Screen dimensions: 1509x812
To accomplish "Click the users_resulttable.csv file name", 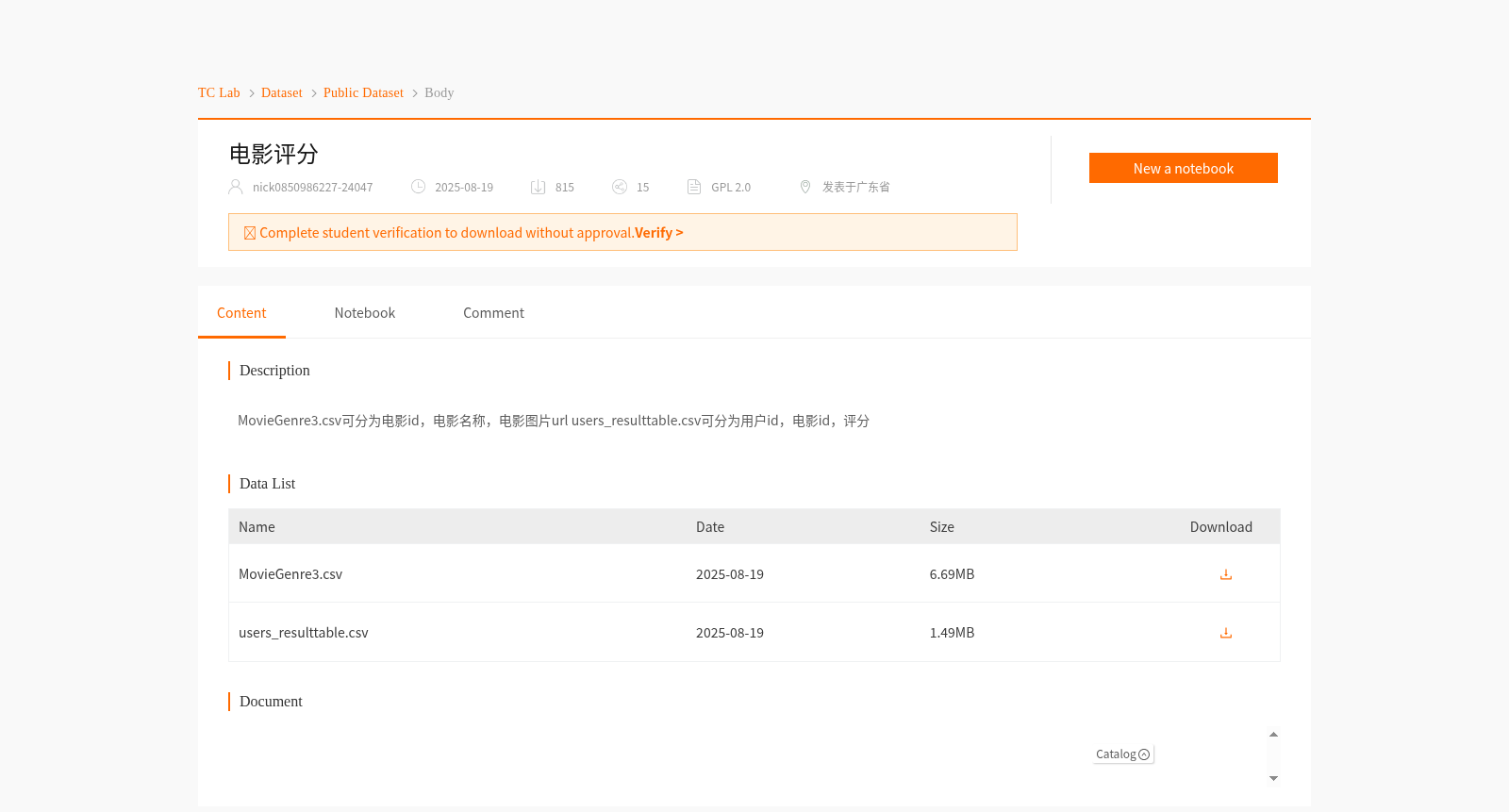I will (304, 633).
